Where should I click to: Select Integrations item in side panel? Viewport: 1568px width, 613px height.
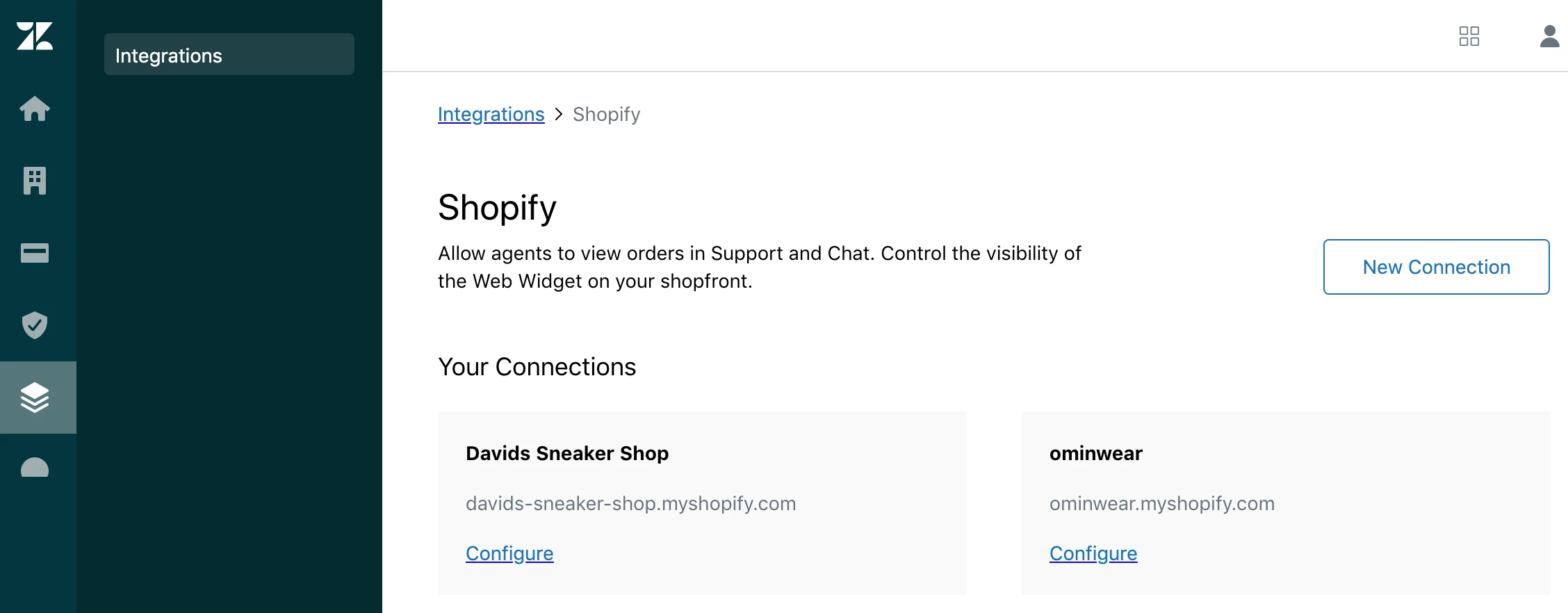coord(229,55)
